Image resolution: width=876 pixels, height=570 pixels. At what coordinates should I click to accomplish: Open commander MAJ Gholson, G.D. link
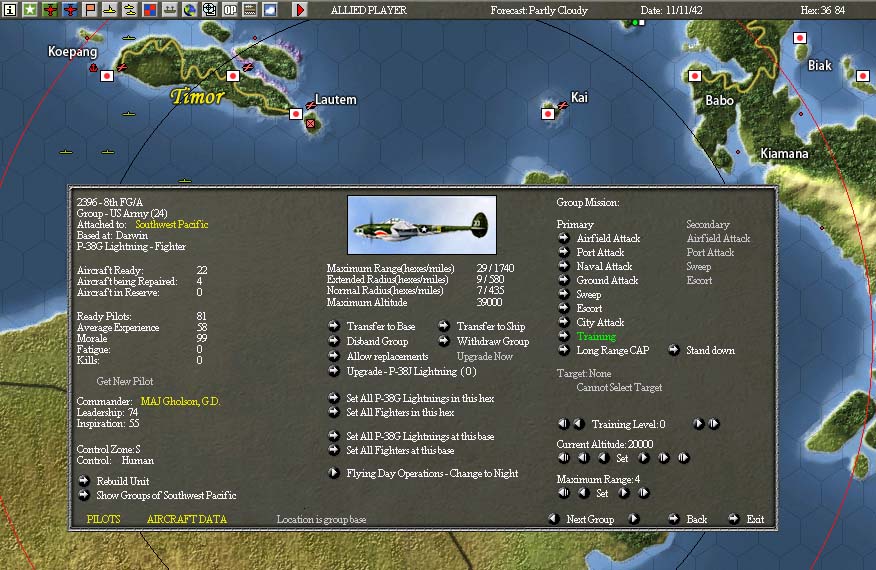pyautogui.click(x=180, y=401)
